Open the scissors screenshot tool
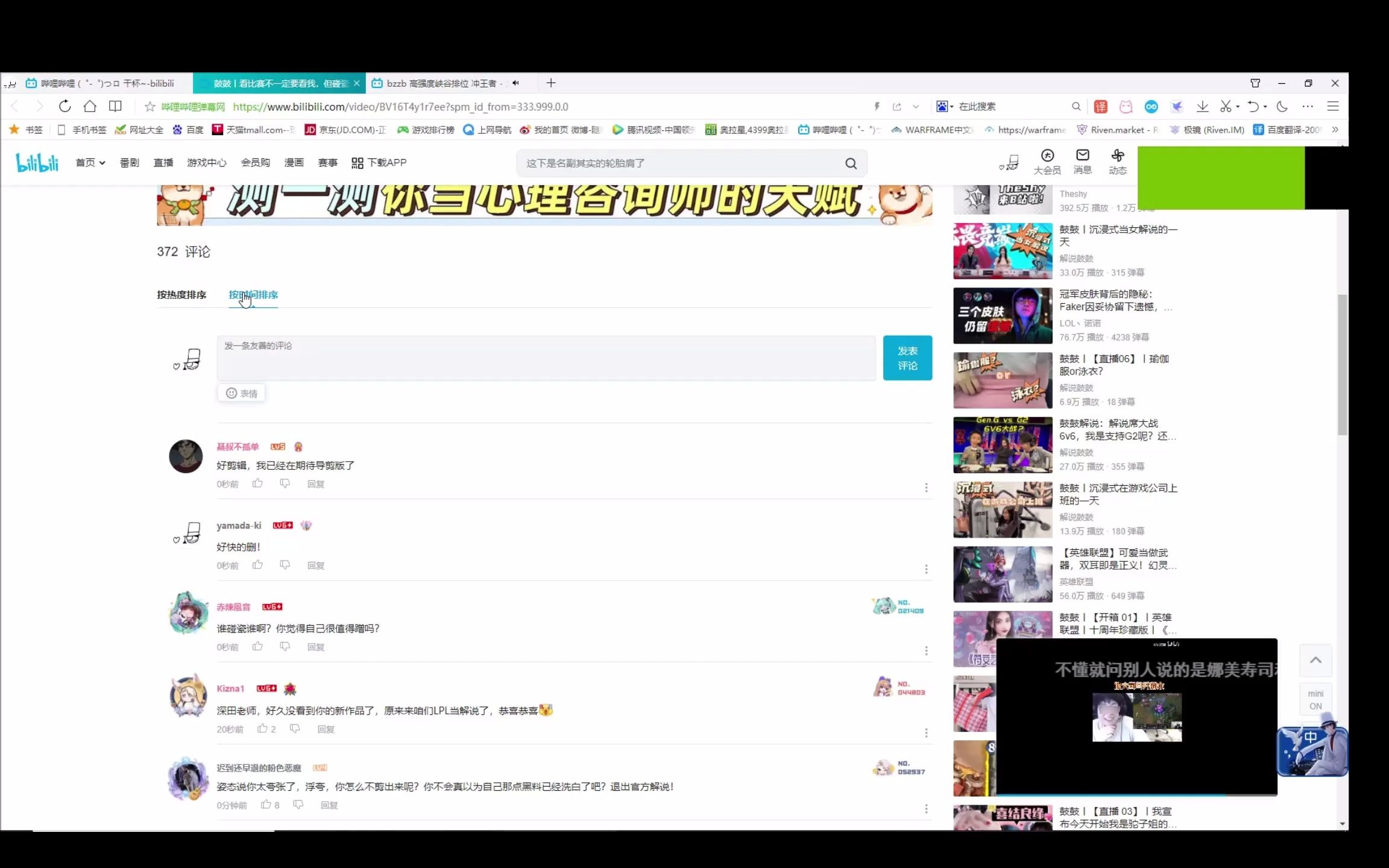This screenshot has width=1389, height=868. (x=1225, y=107)
